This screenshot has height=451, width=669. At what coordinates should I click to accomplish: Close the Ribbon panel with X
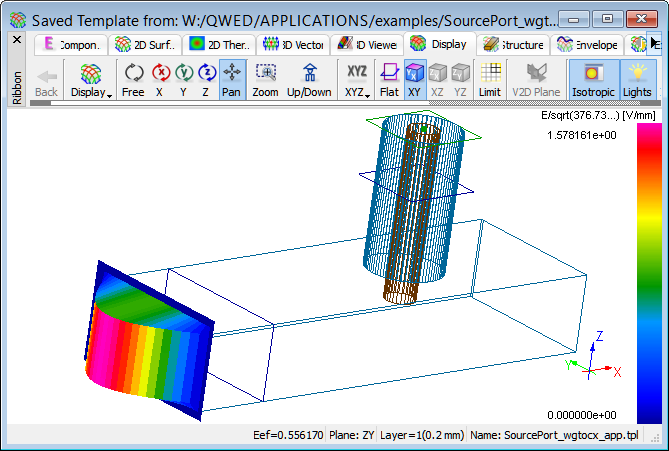[16, 39]
